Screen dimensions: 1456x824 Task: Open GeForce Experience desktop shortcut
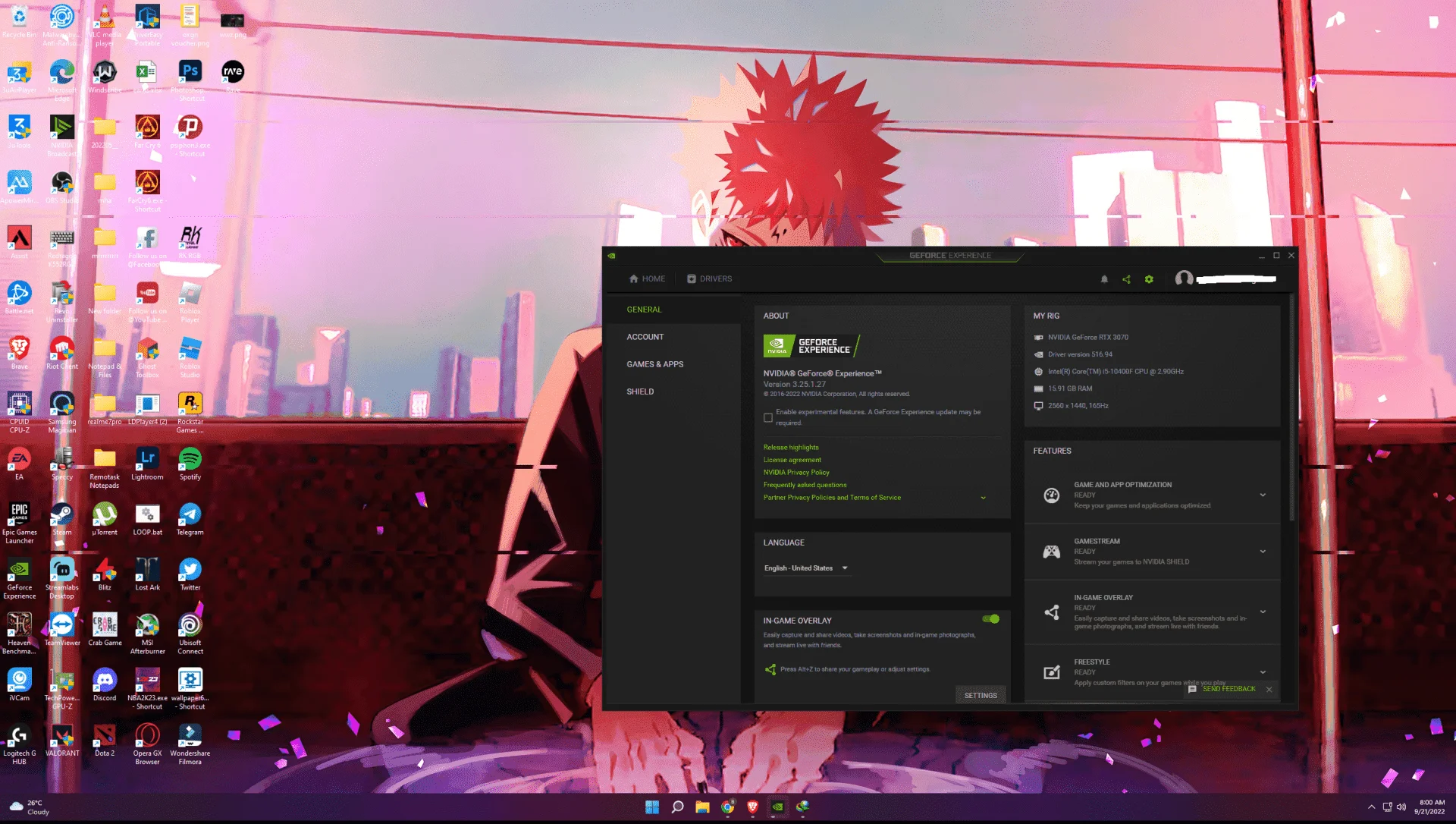(19, 578)
